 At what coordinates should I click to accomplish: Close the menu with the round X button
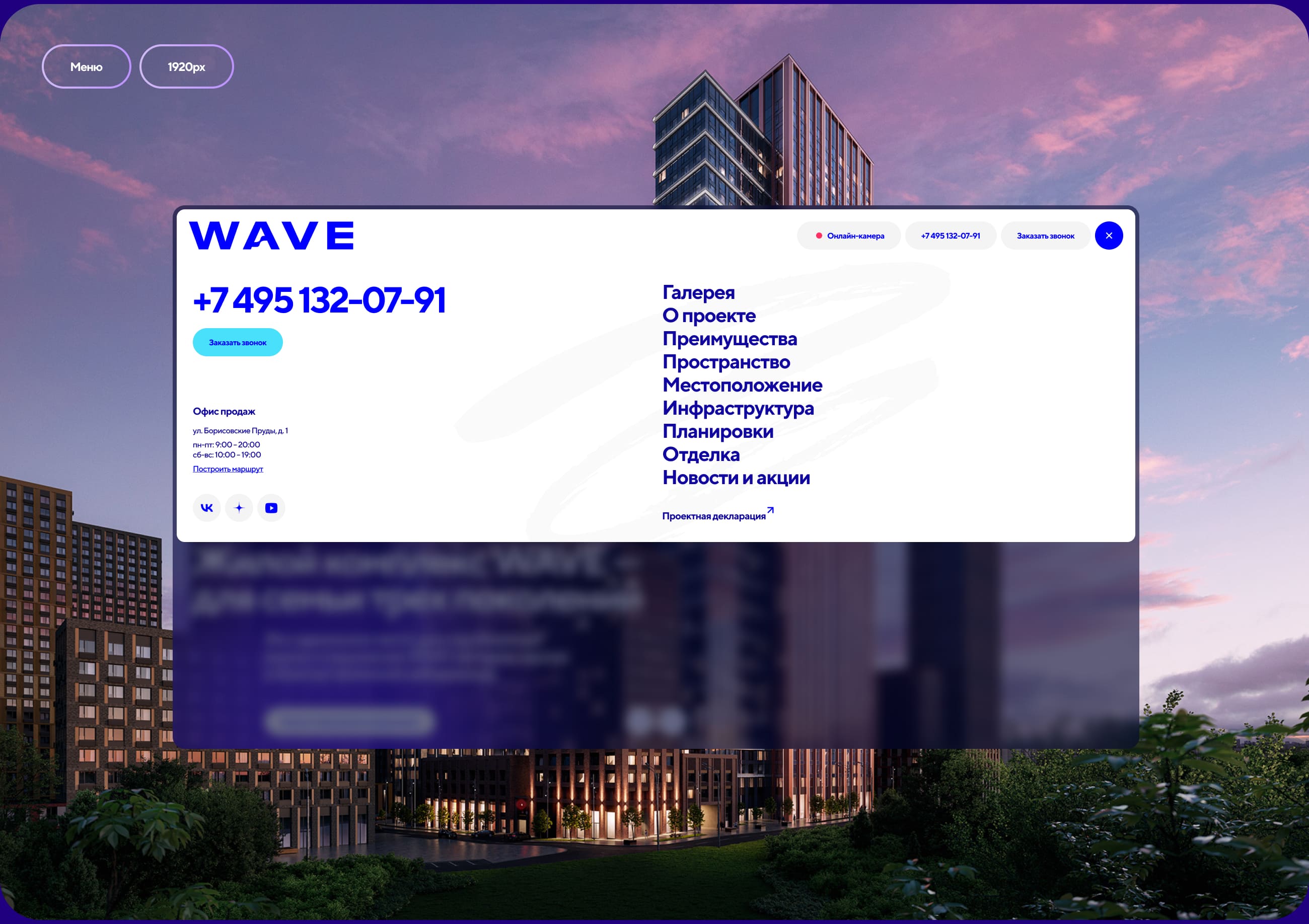coord(1108,236)
